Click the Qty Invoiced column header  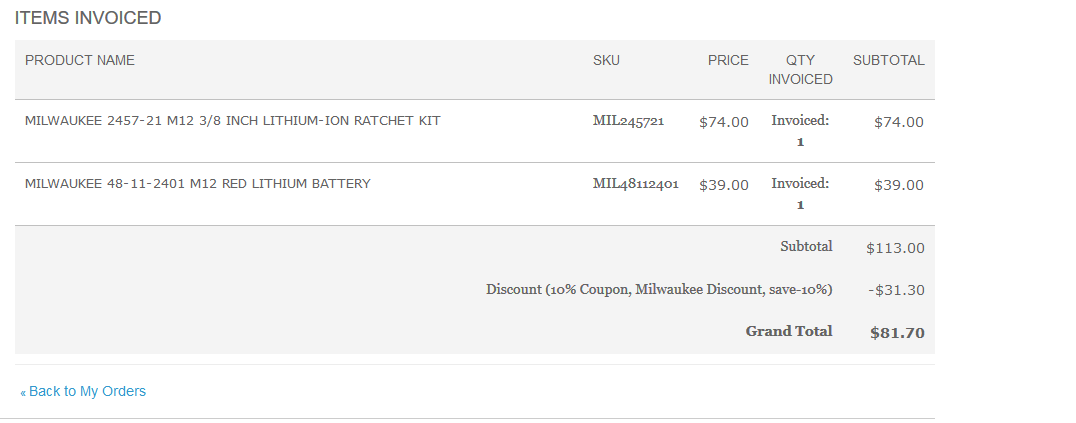tap(800, 69)
